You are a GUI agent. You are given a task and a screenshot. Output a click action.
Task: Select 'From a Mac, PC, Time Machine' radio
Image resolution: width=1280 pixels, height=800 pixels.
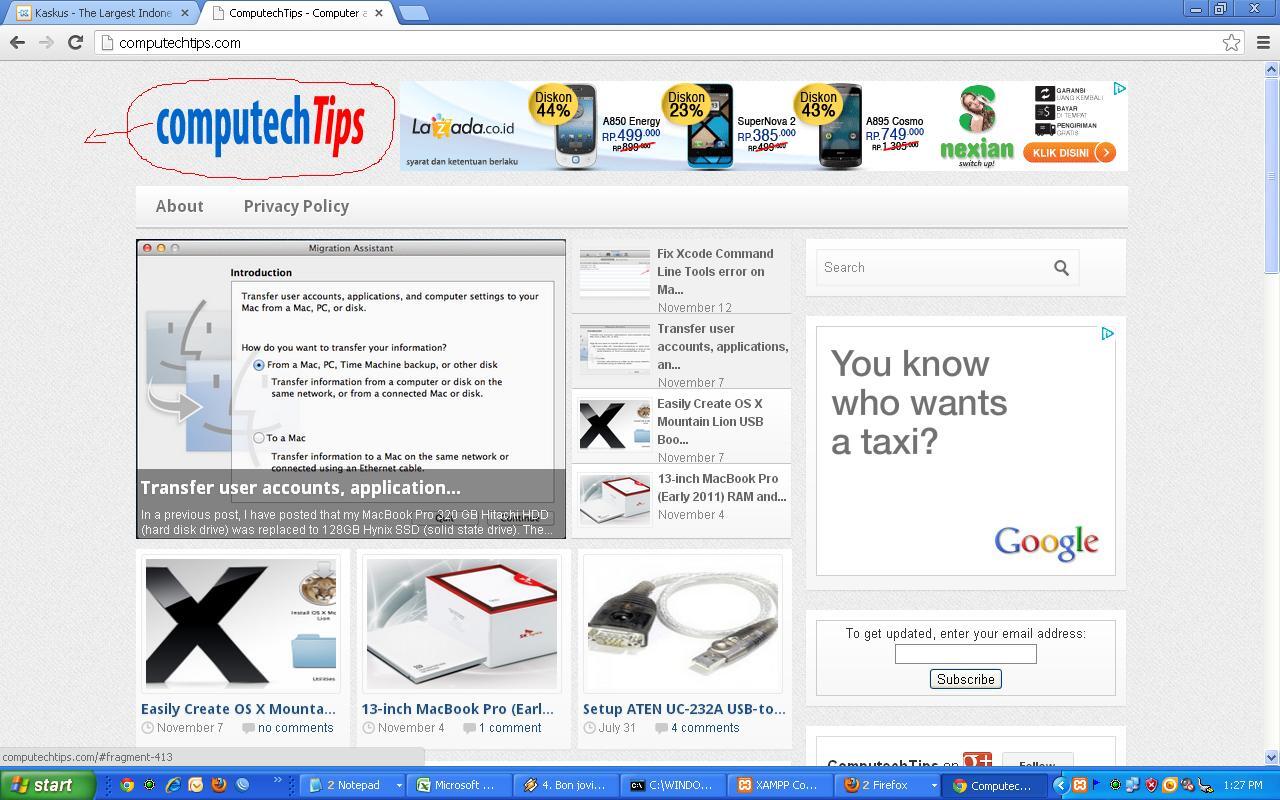[x=259, y=365]
